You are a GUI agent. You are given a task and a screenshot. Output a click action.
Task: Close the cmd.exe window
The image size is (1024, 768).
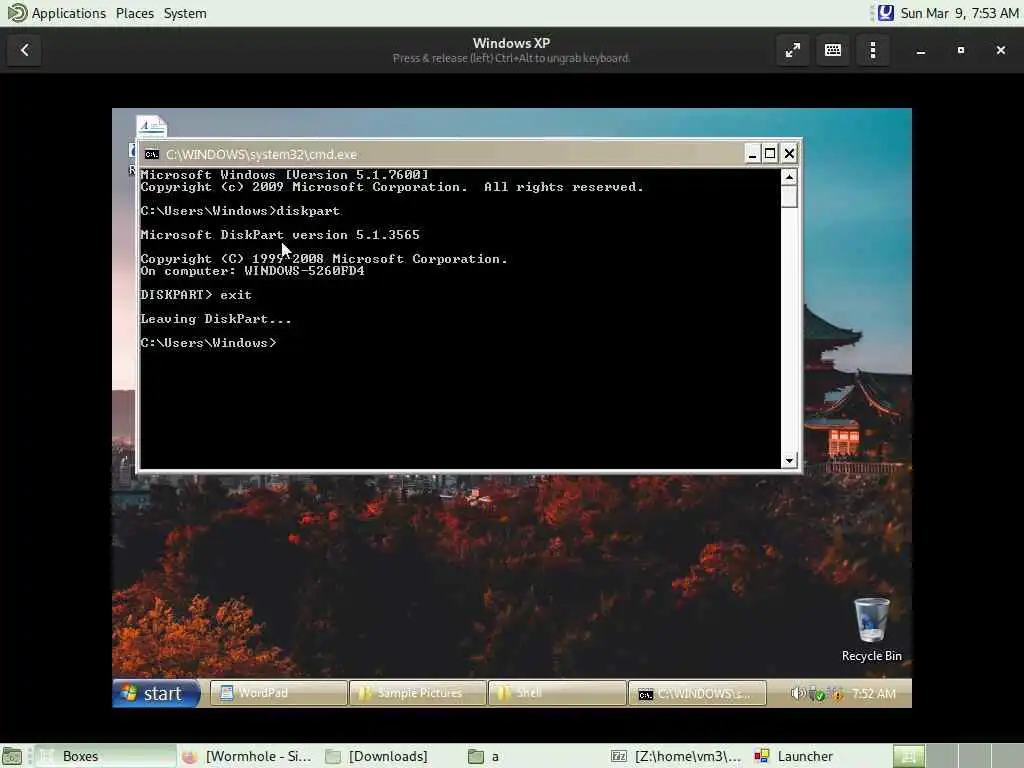[790, 153]
